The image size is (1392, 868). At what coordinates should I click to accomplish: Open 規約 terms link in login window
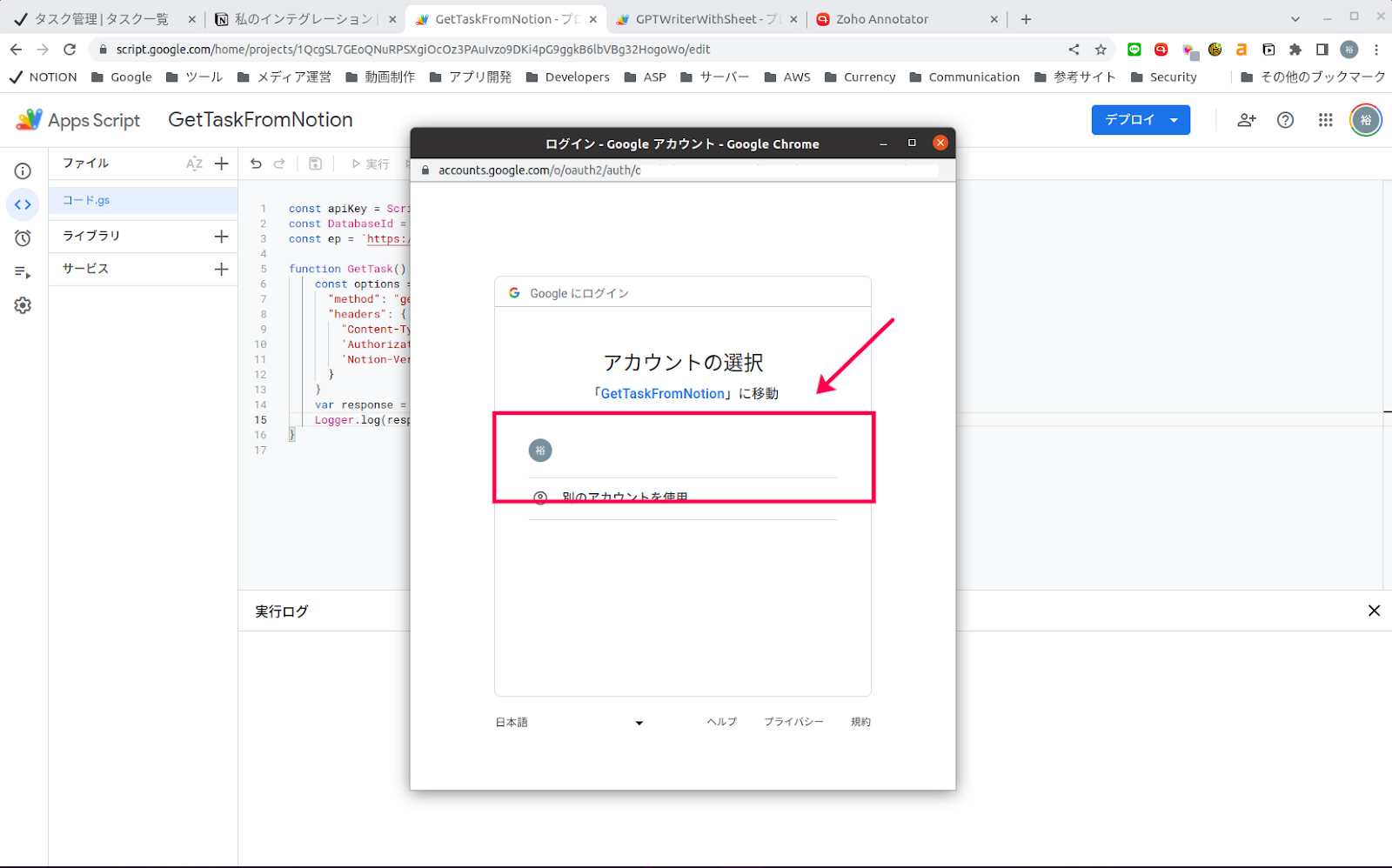click(x=860, y=722)
